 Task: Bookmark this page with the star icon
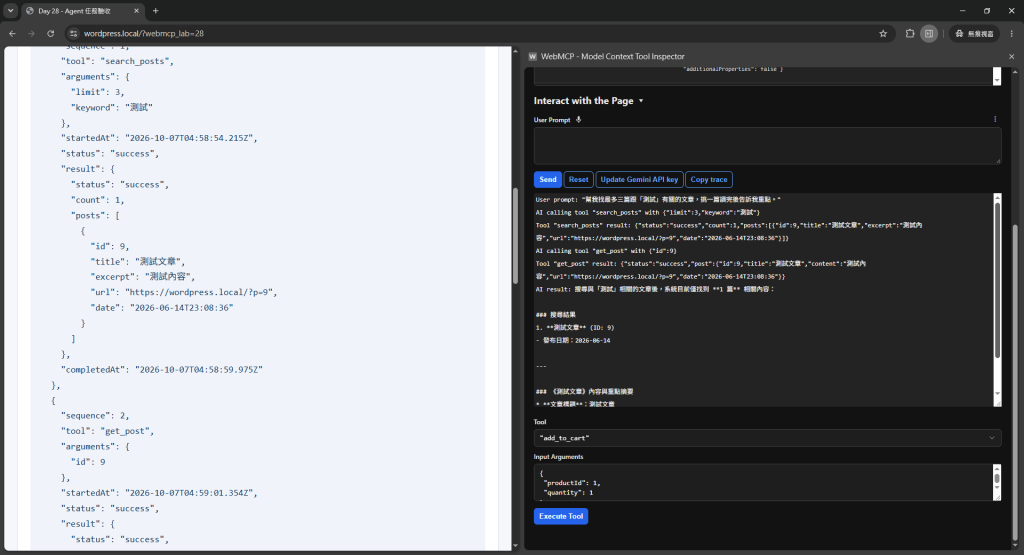click(883, 33)
